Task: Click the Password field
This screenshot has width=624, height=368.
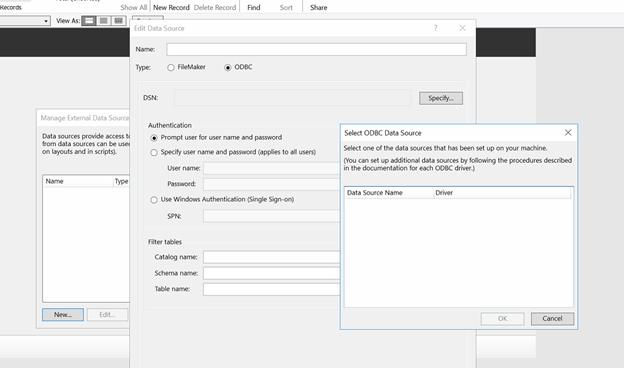Action: click(x=272, y=184)
